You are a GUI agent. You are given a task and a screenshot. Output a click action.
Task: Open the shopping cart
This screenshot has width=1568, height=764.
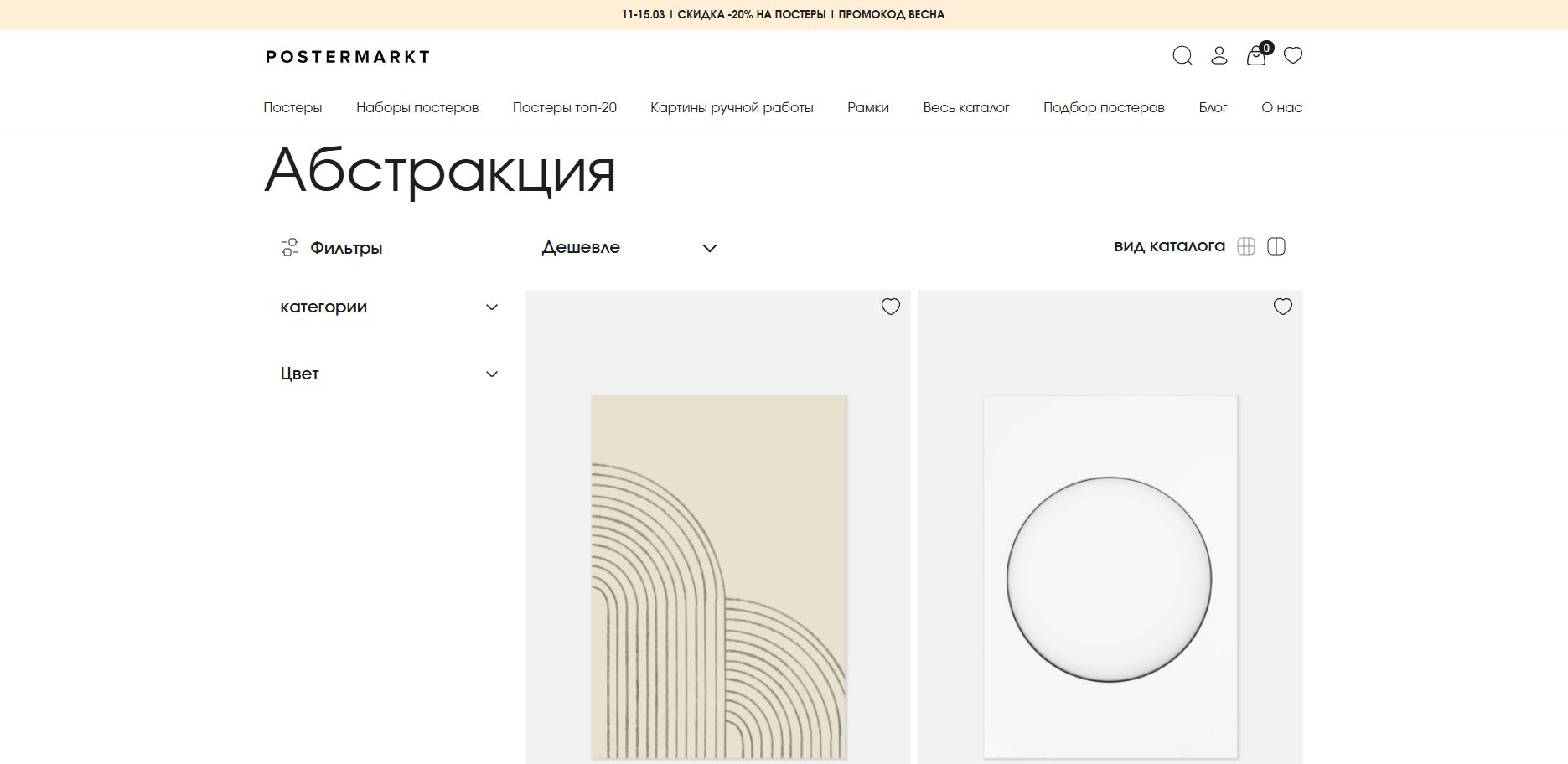click(x=1256, y=56)
